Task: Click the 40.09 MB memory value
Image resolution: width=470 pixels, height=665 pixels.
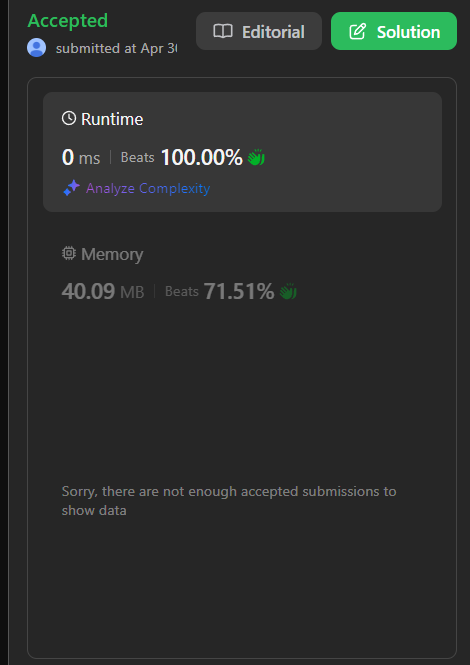Action: tap(103, 291)
